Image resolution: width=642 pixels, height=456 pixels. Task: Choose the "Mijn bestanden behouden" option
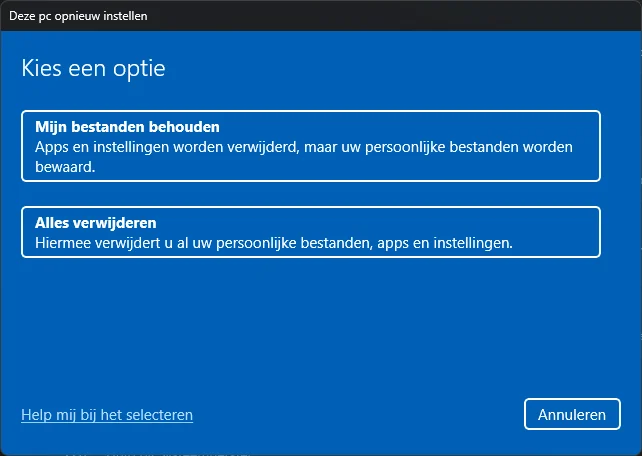click(311, 146)
